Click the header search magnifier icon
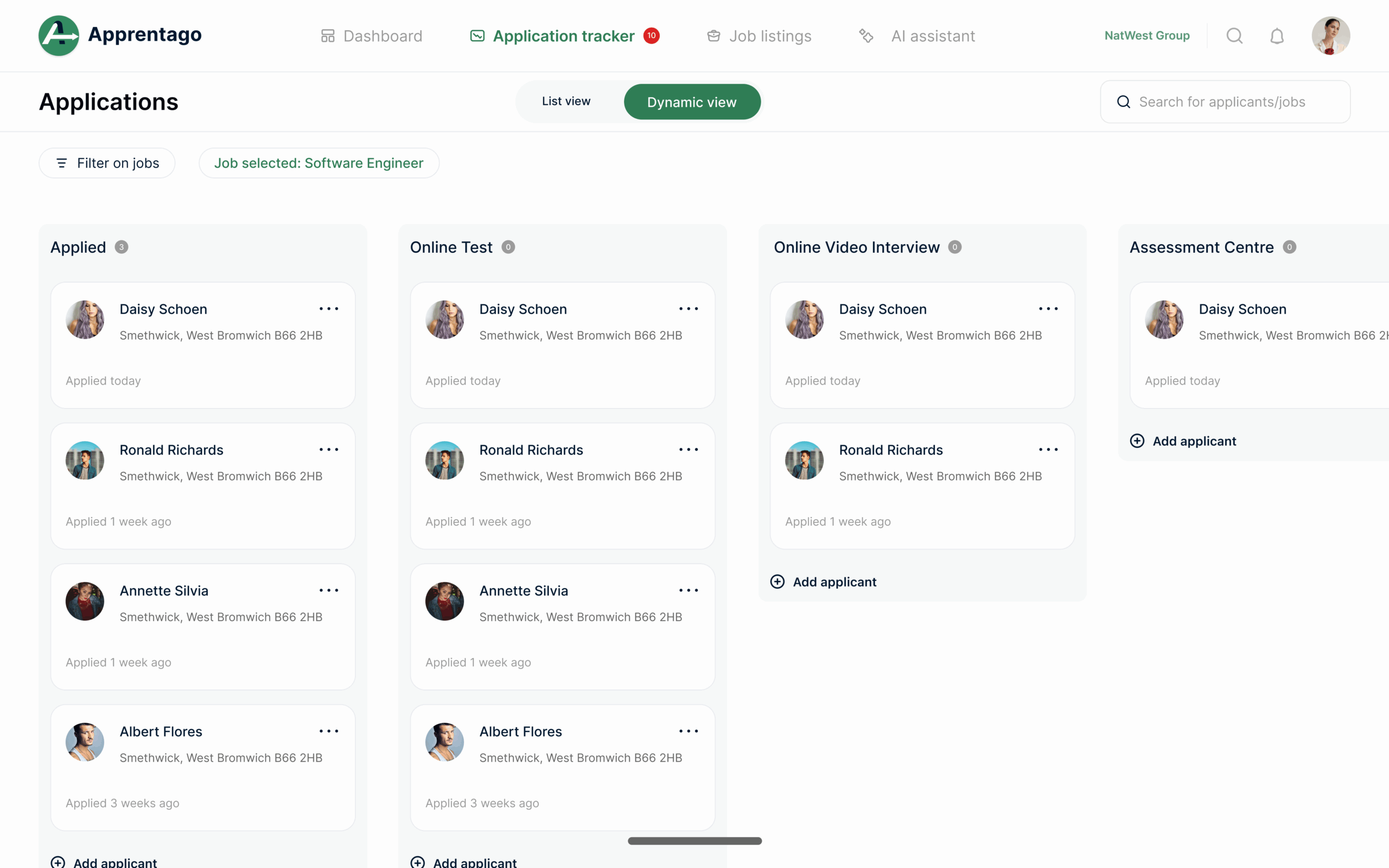1389x868 pixels. [1234, 36]
